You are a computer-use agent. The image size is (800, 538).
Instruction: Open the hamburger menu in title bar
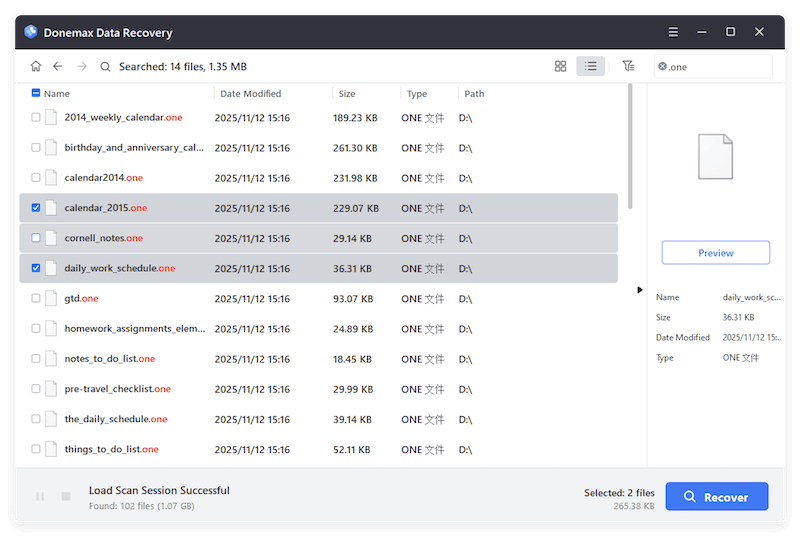(x=673, y=32)
